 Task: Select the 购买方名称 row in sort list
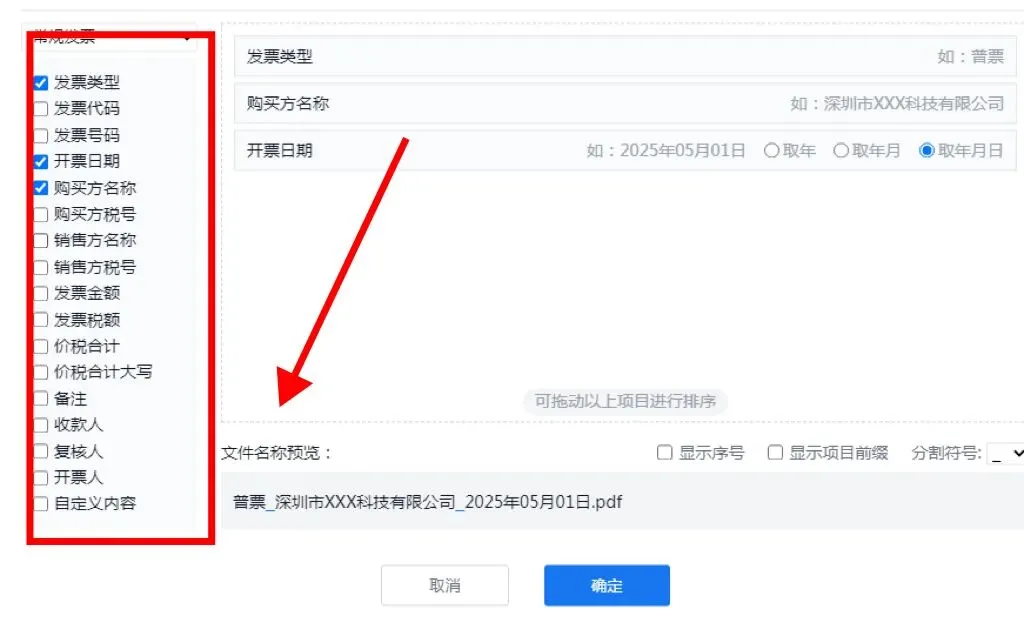tap(625, 103)
